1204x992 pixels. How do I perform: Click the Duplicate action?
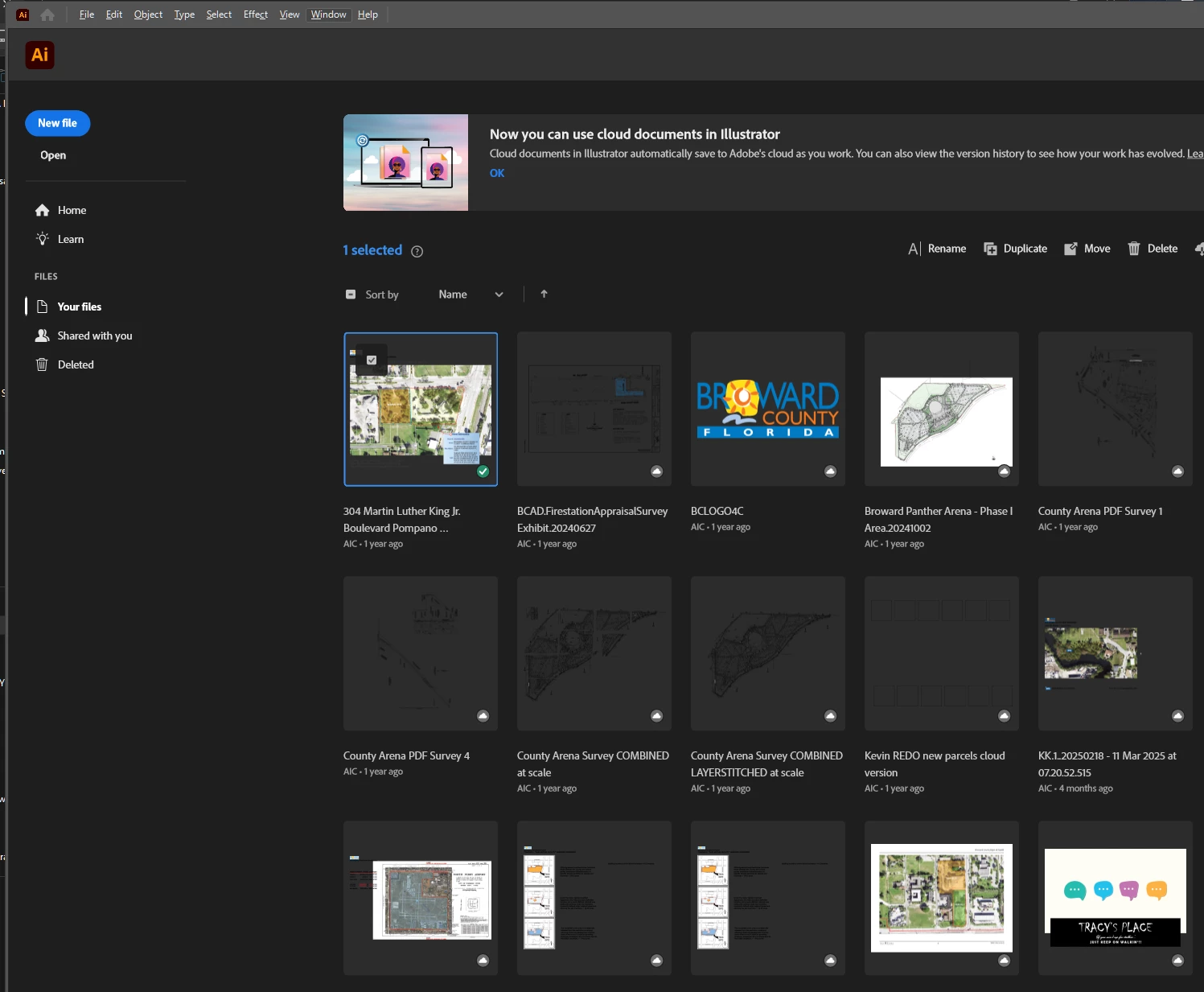(1015, 249)
